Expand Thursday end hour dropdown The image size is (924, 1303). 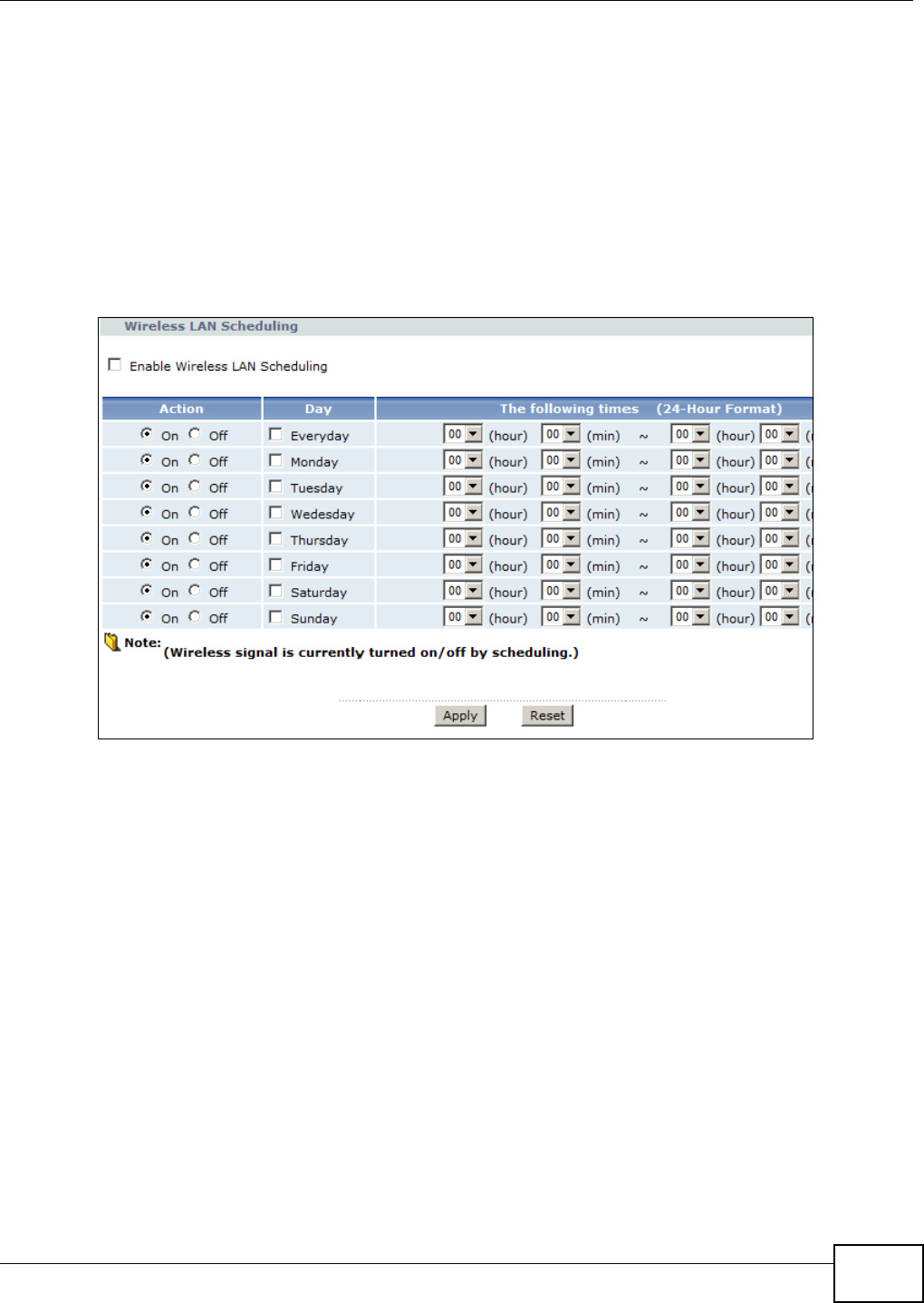[690, 539]
